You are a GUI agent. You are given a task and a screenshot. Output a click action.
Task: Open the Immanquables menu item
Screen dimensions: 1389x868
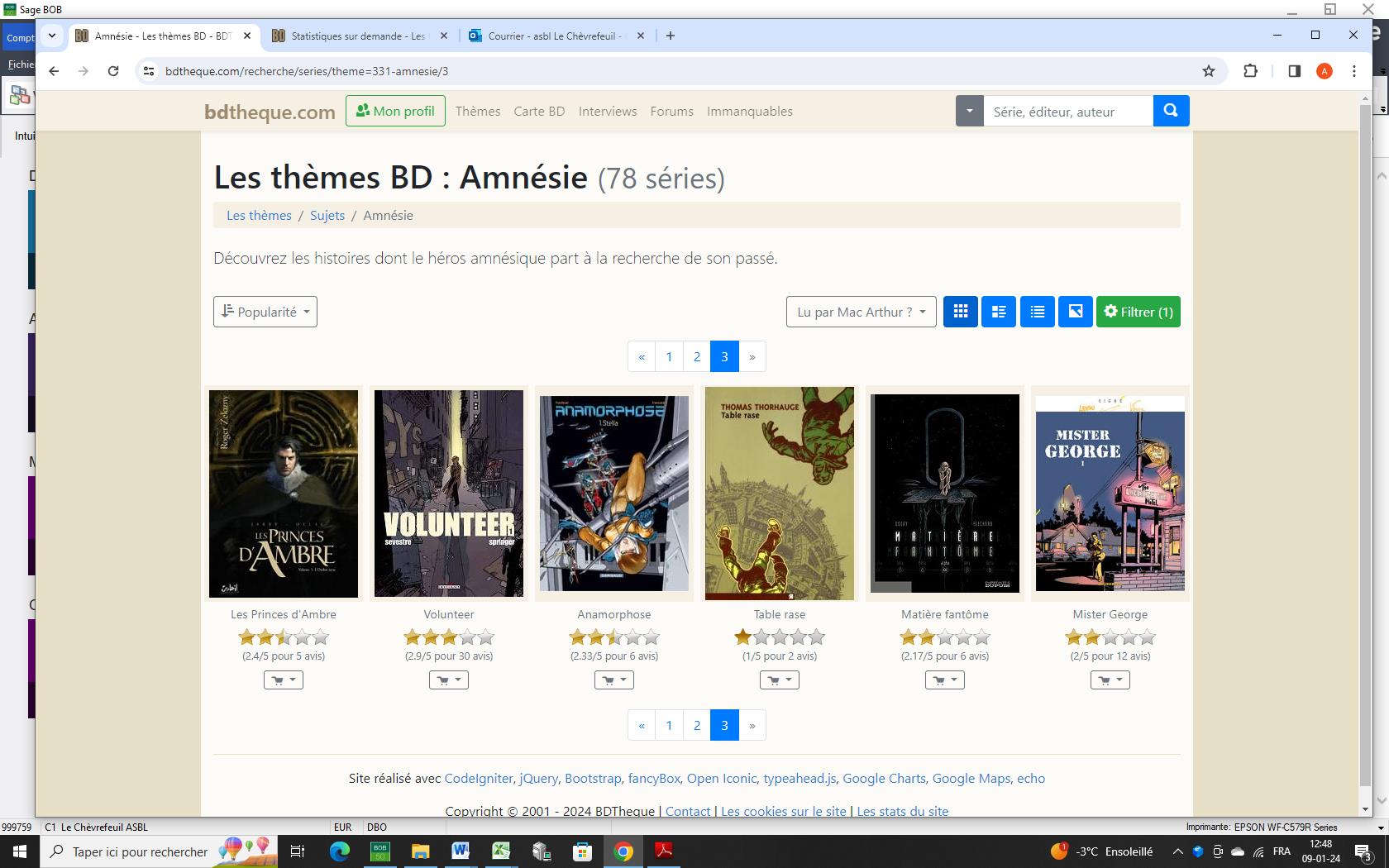coord(750,111)
